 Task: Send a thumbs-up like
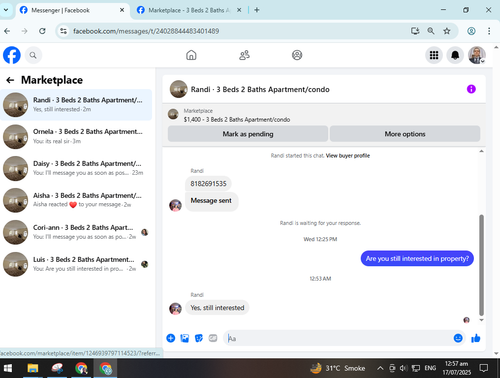(x=476, y=338)
